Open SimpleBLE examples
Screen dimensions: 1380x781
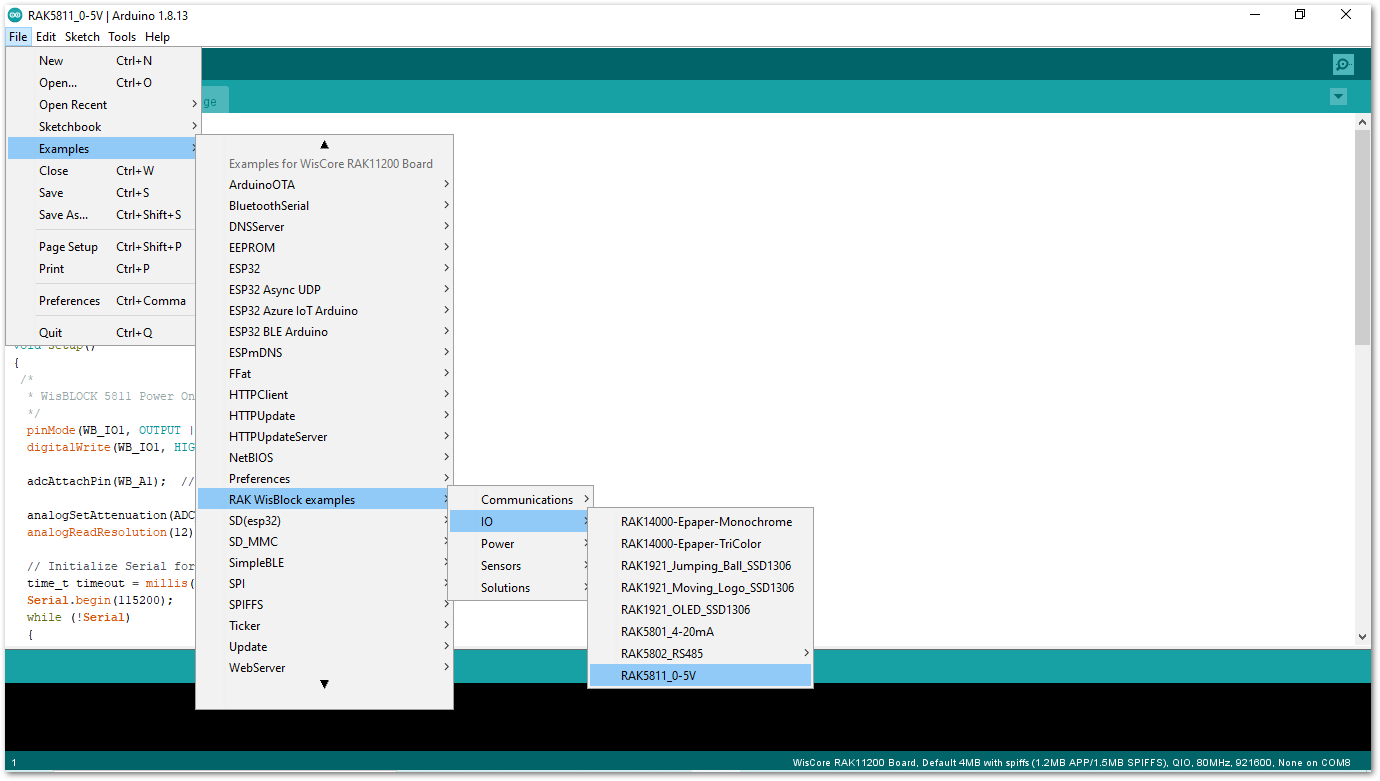325,563
